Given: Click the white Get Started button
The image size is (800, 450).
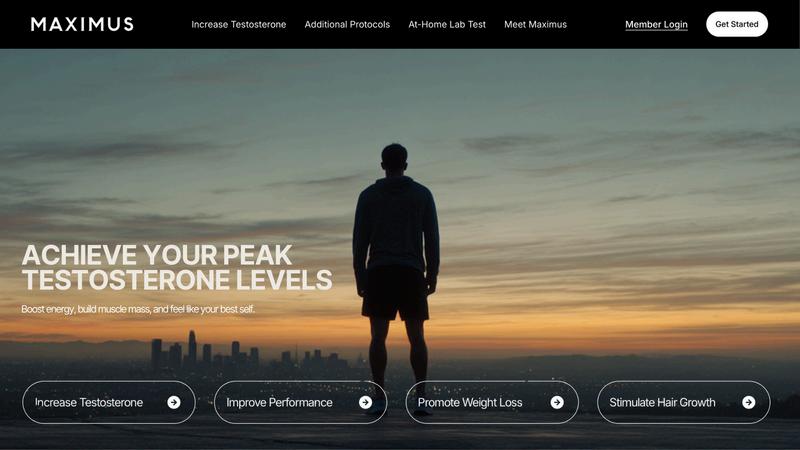Looking at the screenshot, I should tap(737, 24).
